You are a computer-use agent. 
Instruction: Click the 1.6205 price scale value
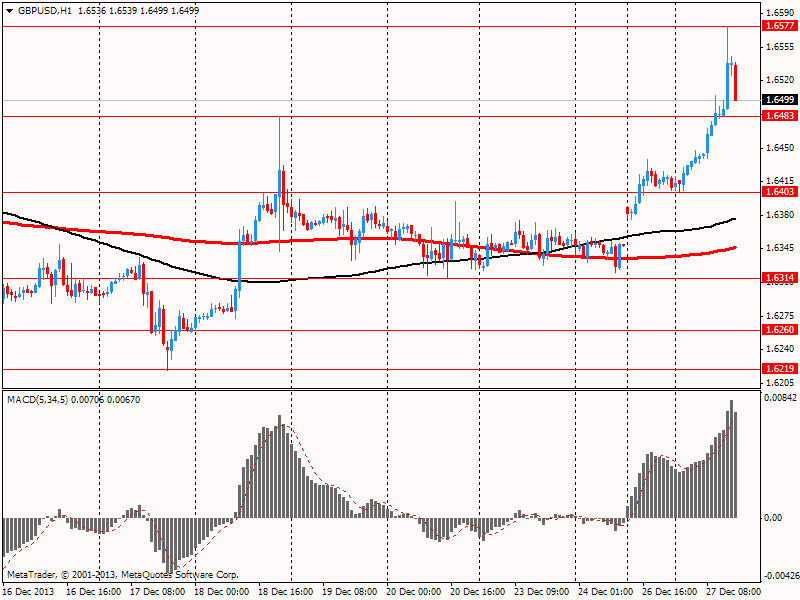point(781,383)
